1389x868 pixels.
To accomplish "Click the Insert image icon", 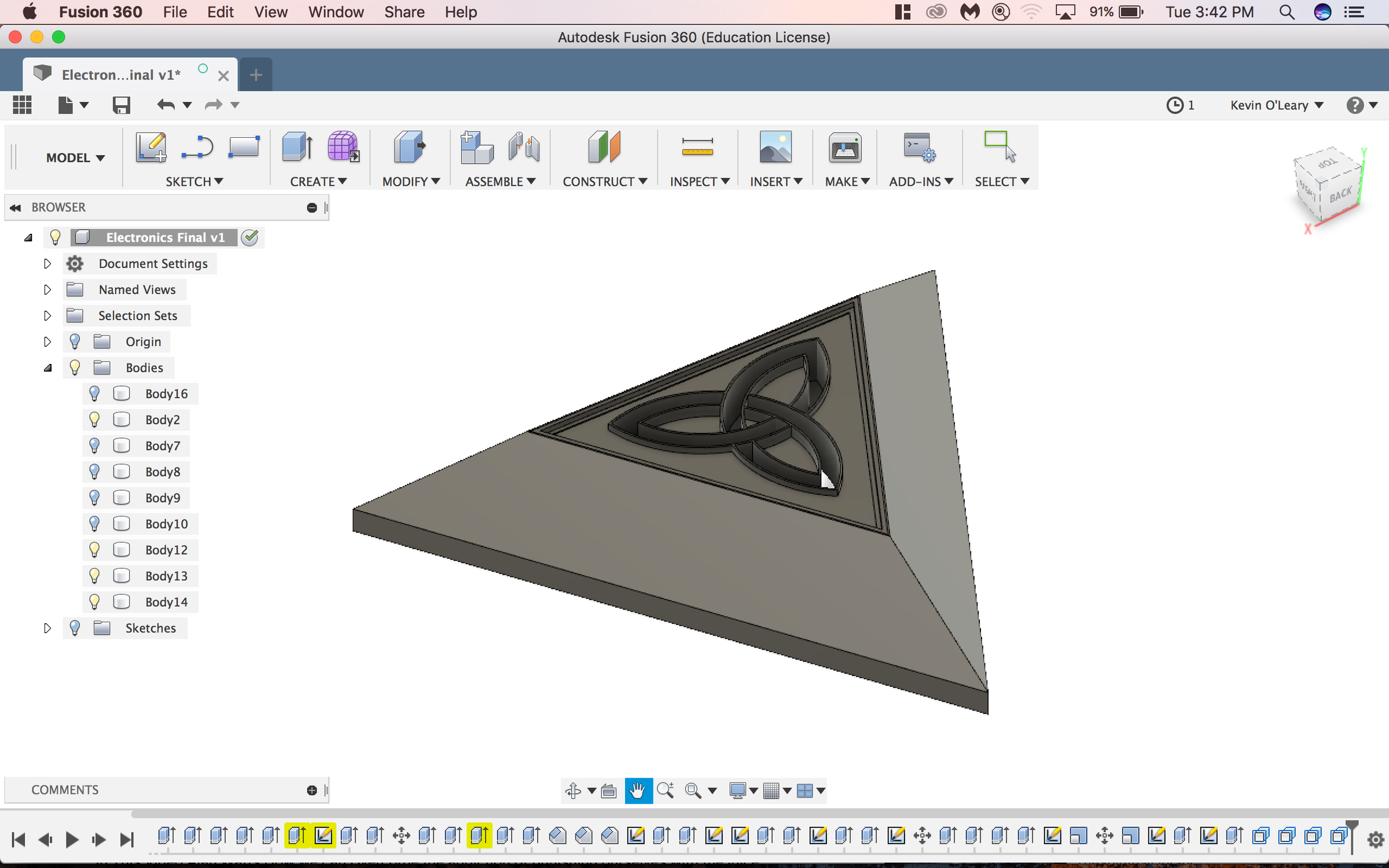I will click(x=775, y=147).
